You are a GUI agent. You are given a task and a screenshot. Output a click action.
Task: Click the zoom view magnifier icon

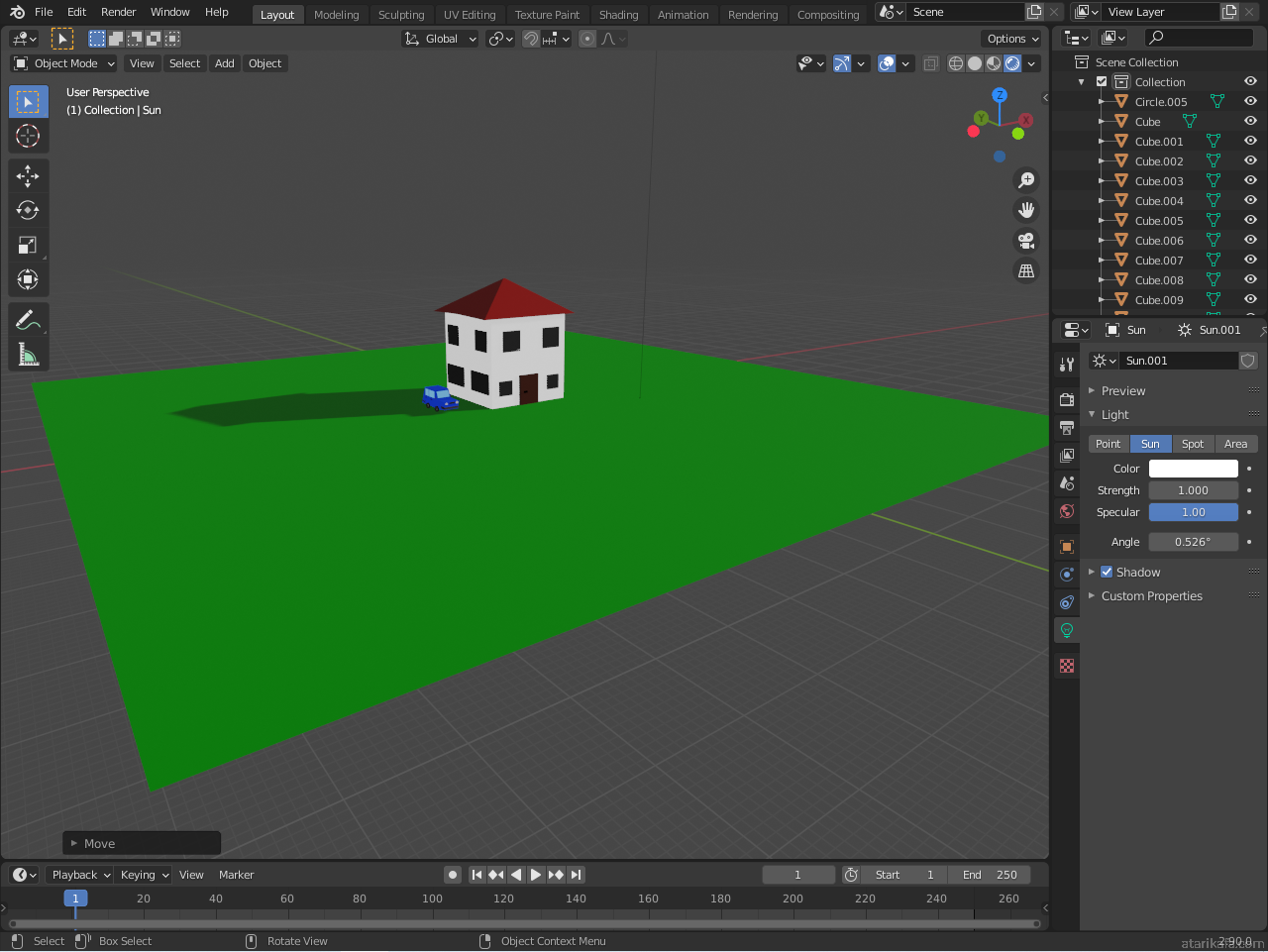point(1026,180)
